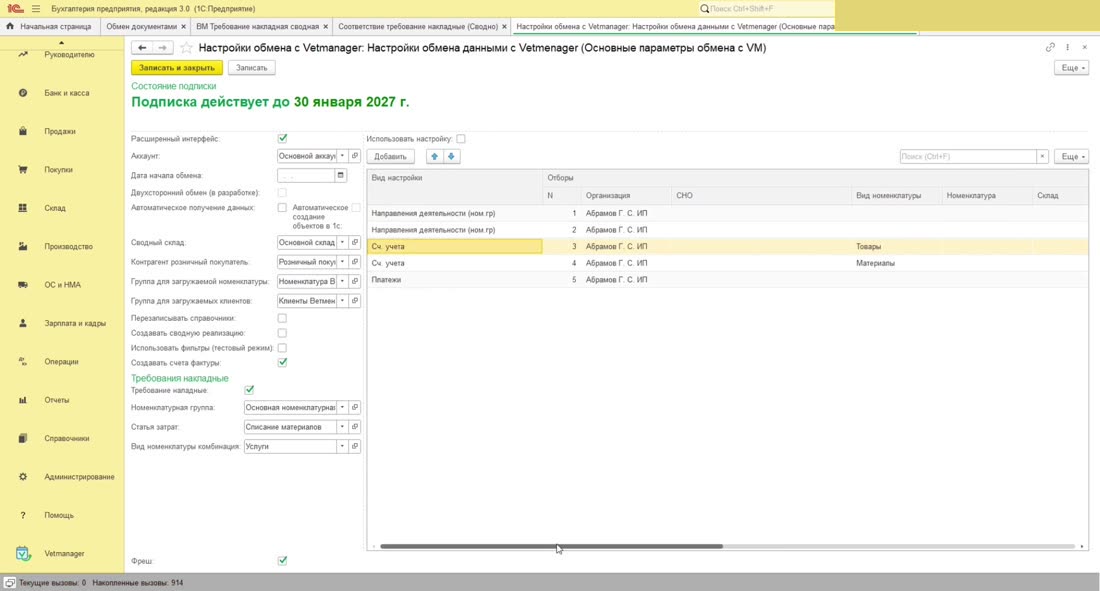Move selected row up with blue arrow
1100x591 pixels.
(434, 157)
